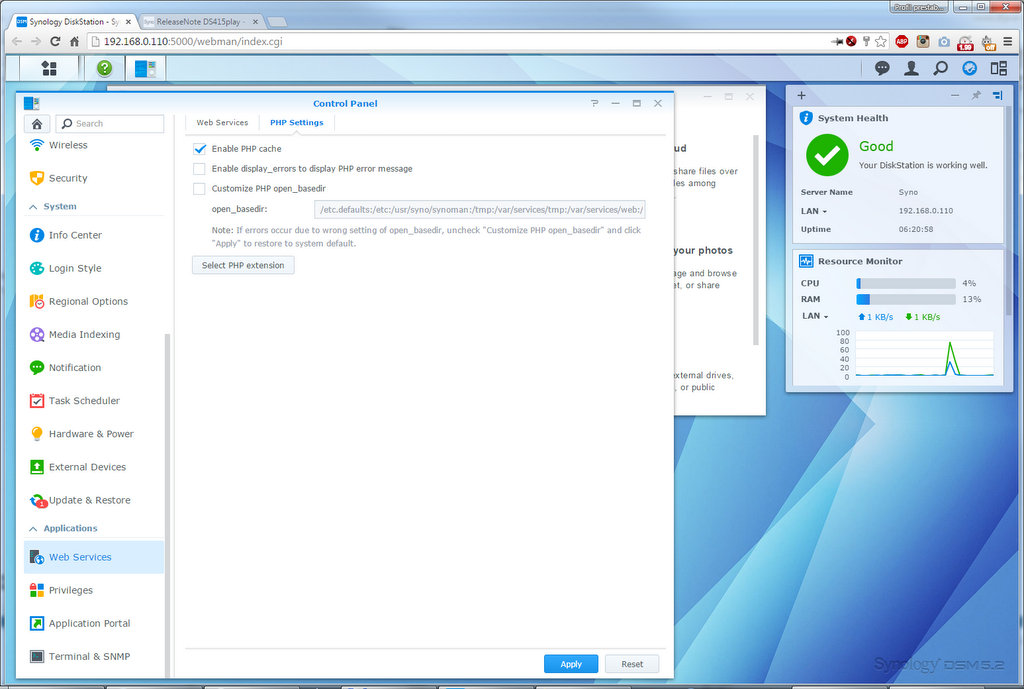Switch to the PHP Settings tab
The width and height of the screenshot is (1024, 689).
pos(296,123)
